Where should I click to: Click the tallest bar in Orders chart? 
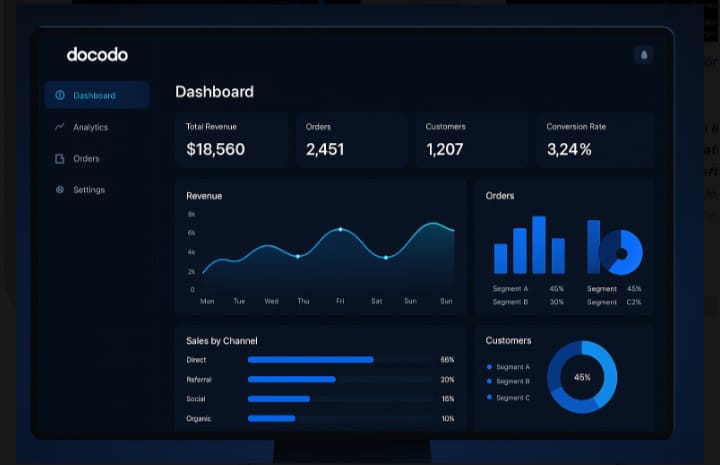point(539,245)
